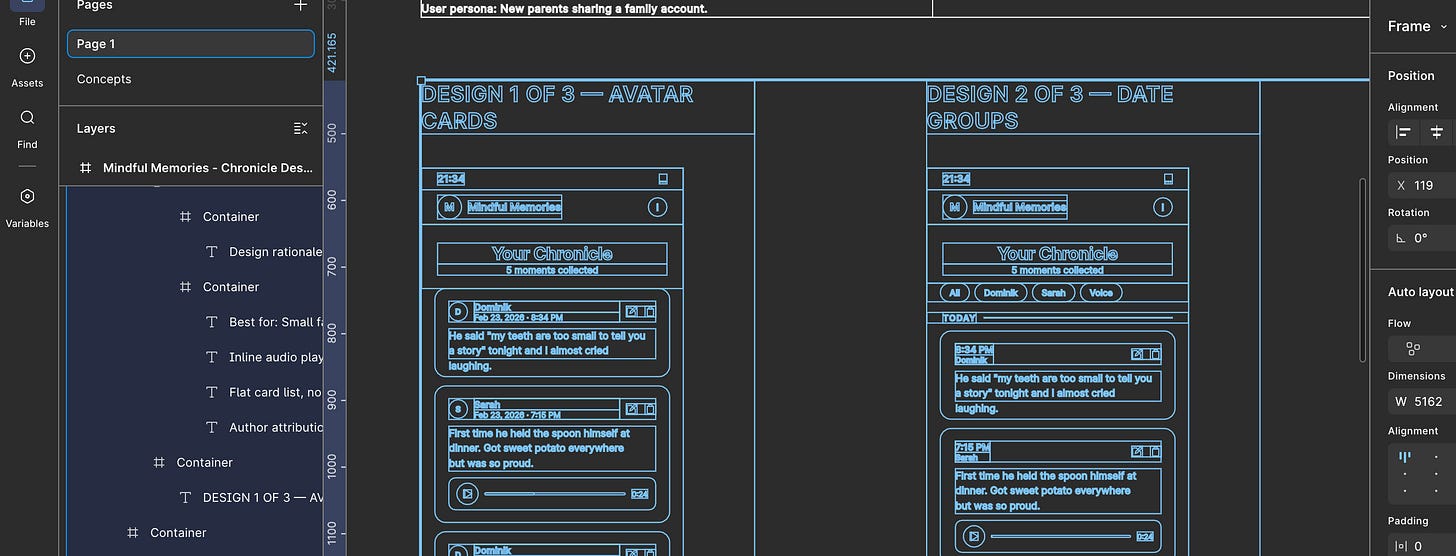The width and height of the screenshot is (1456, 556).
Task: Click the Padding field showing 0
Action: tap(1420, 546)
